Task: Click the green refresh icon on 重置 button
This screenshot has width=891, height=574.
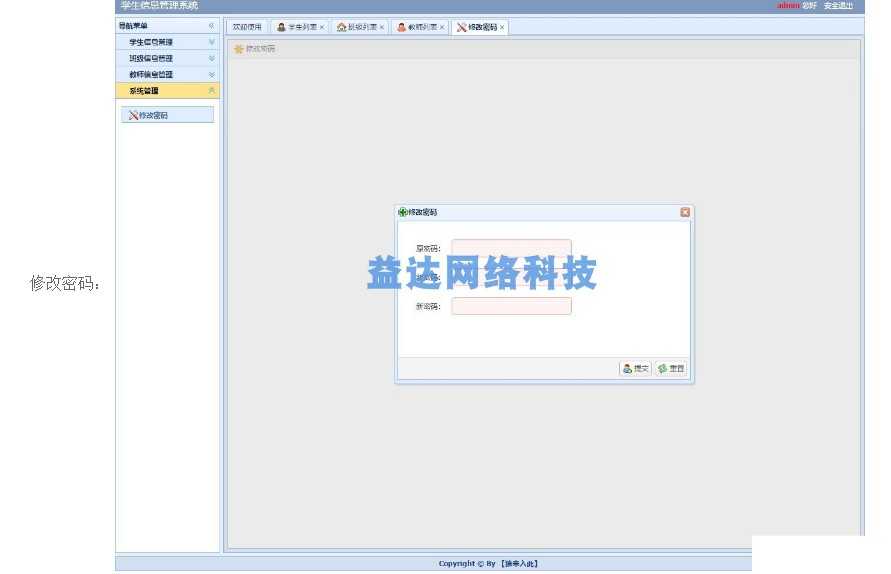Action: pos(662,369)
